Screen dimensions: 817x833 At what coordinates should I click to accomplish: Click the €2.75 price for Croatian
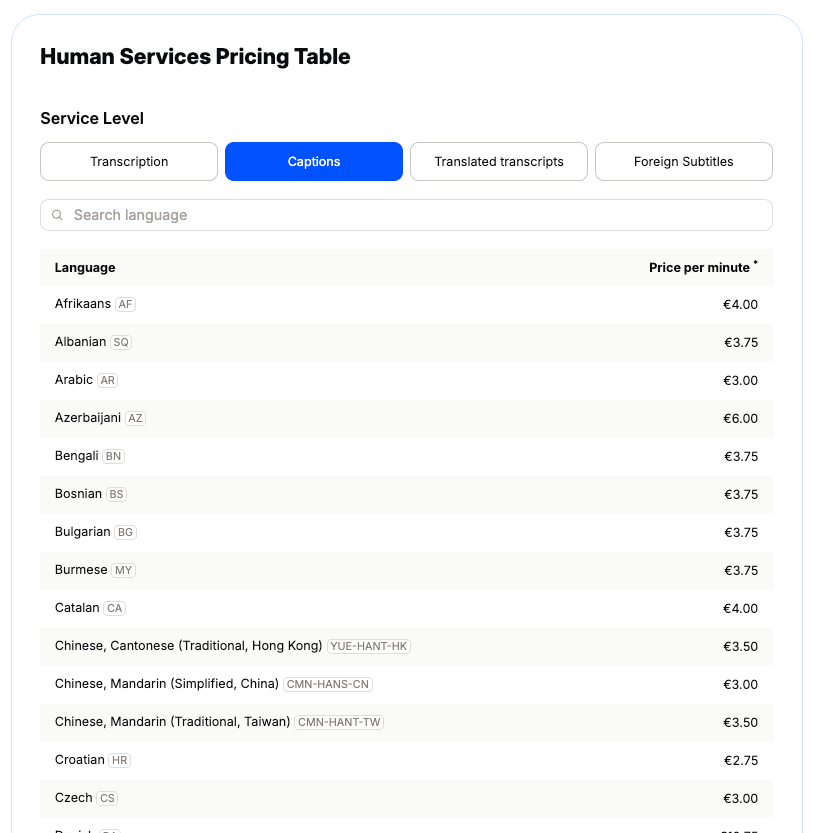[741, 760]
